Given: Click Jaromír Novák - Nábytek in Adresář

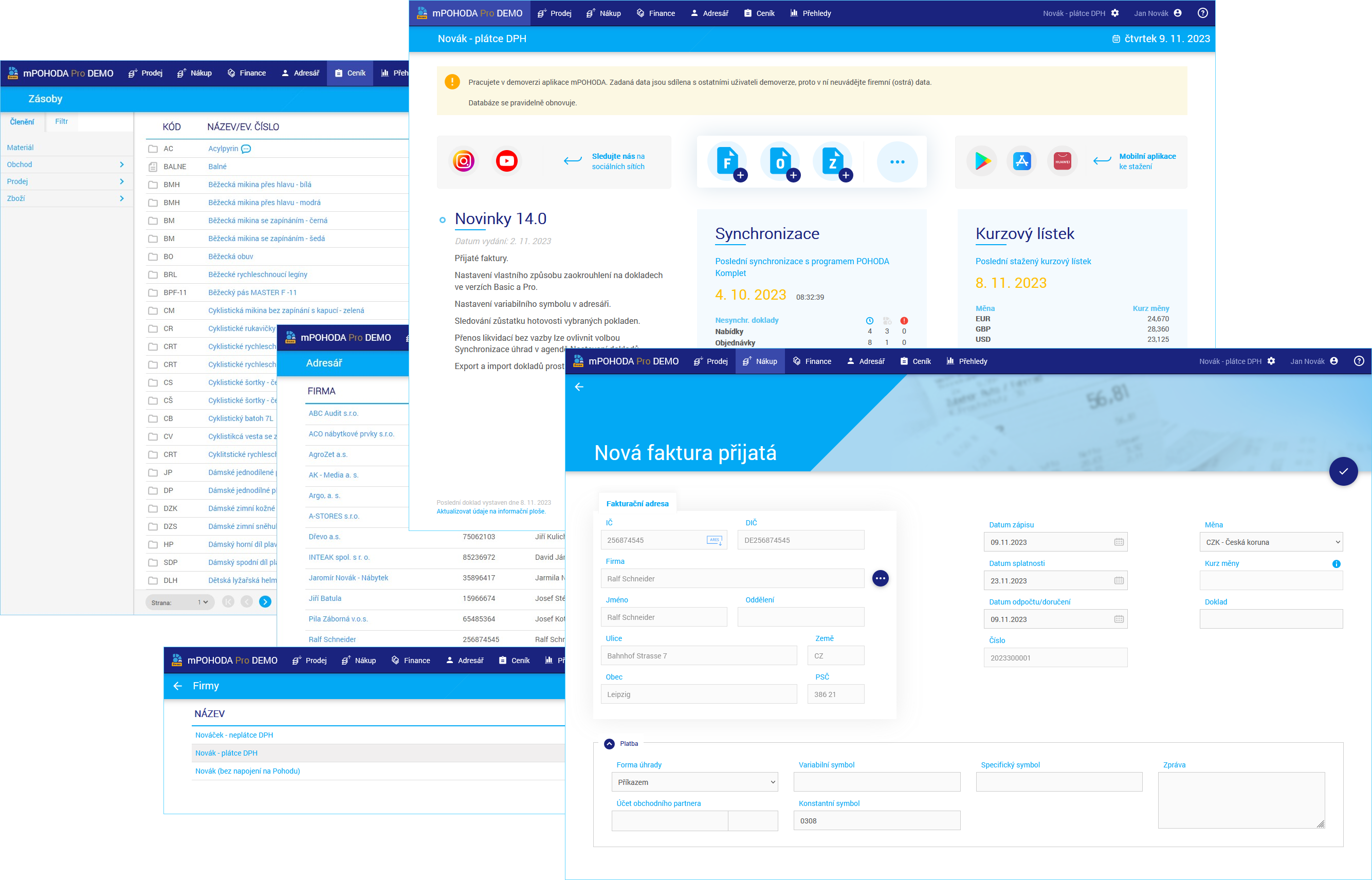Looking at the screenshot, I should (x=348, y=578).
